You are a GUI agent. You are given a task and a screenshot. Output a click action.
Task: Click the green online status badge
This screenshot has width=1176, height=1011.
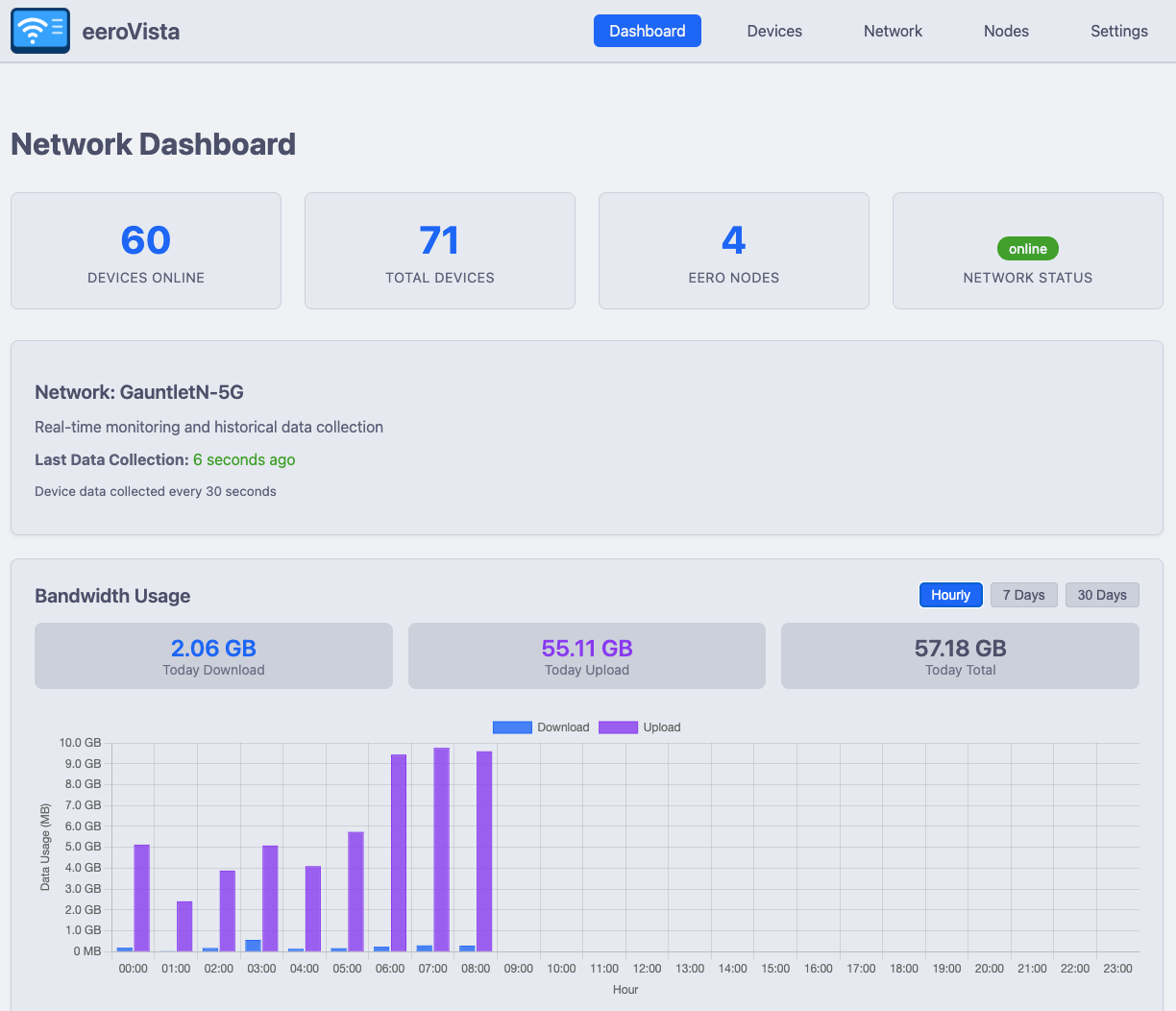[1027, 249]
